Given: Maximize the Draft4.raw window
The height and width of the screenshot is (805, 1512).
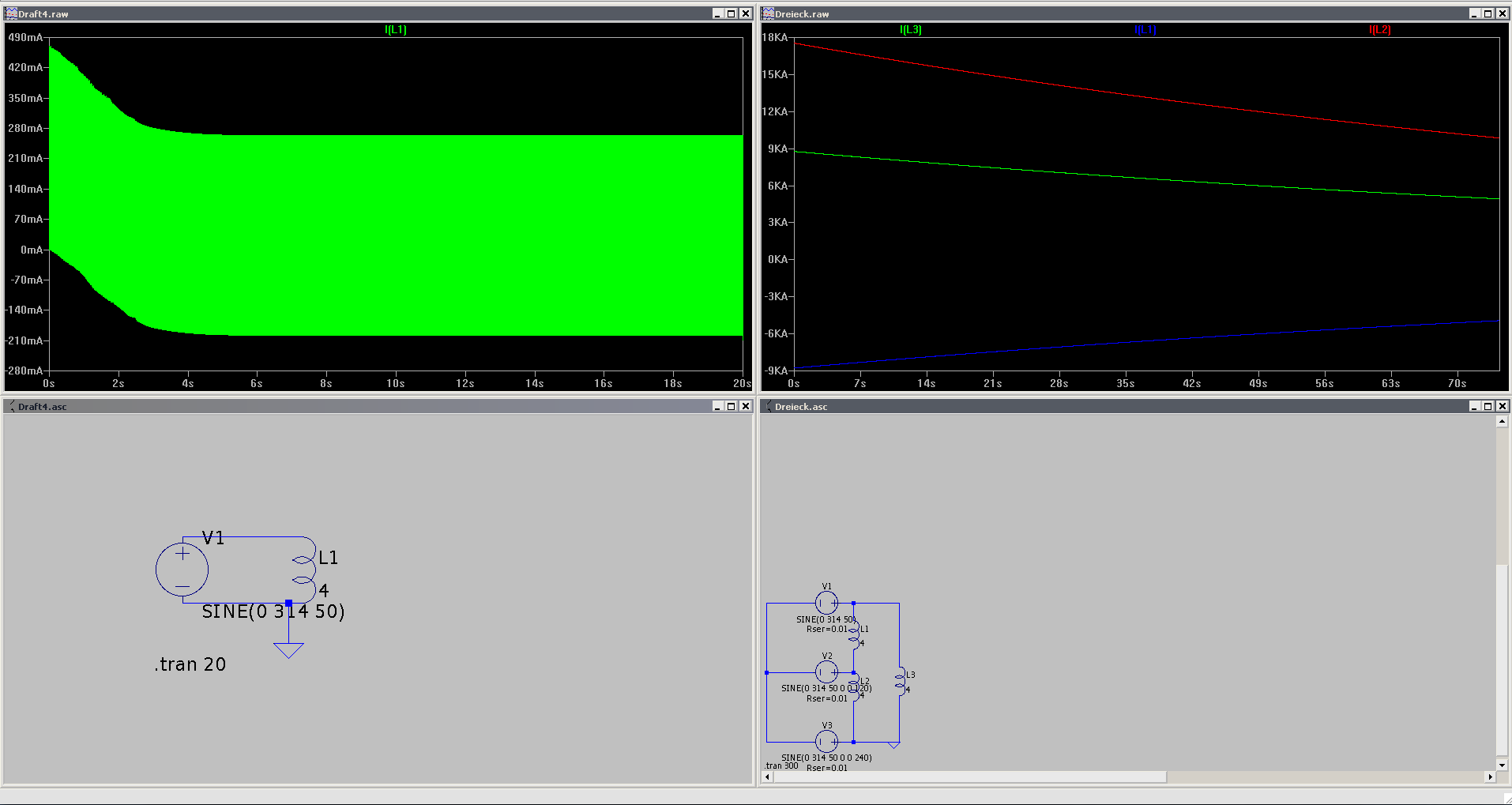Looking at the screenshot, I should [x=731, y=13].
